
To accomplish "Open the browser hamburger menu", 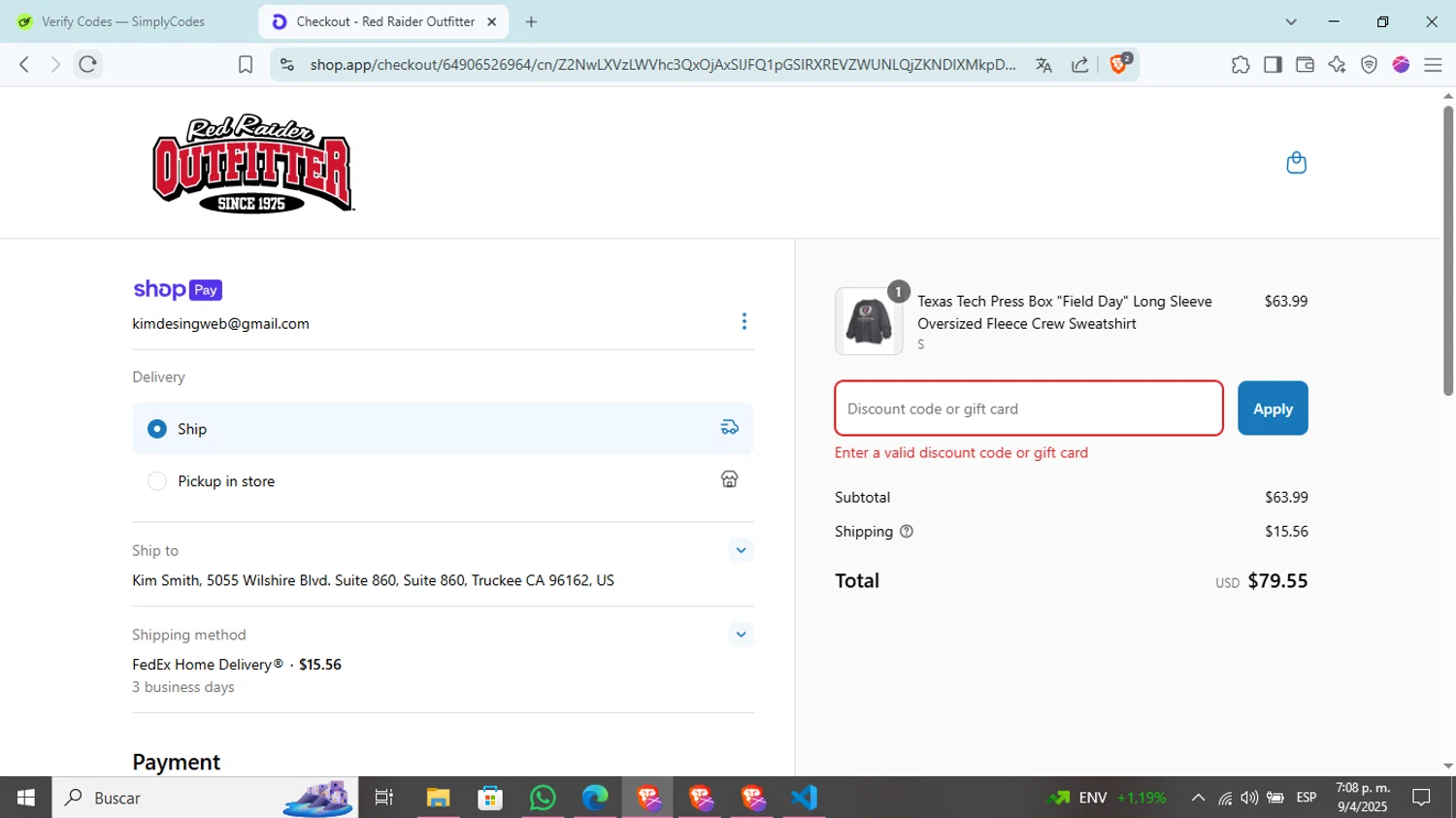I will (x=1433, y=65).
